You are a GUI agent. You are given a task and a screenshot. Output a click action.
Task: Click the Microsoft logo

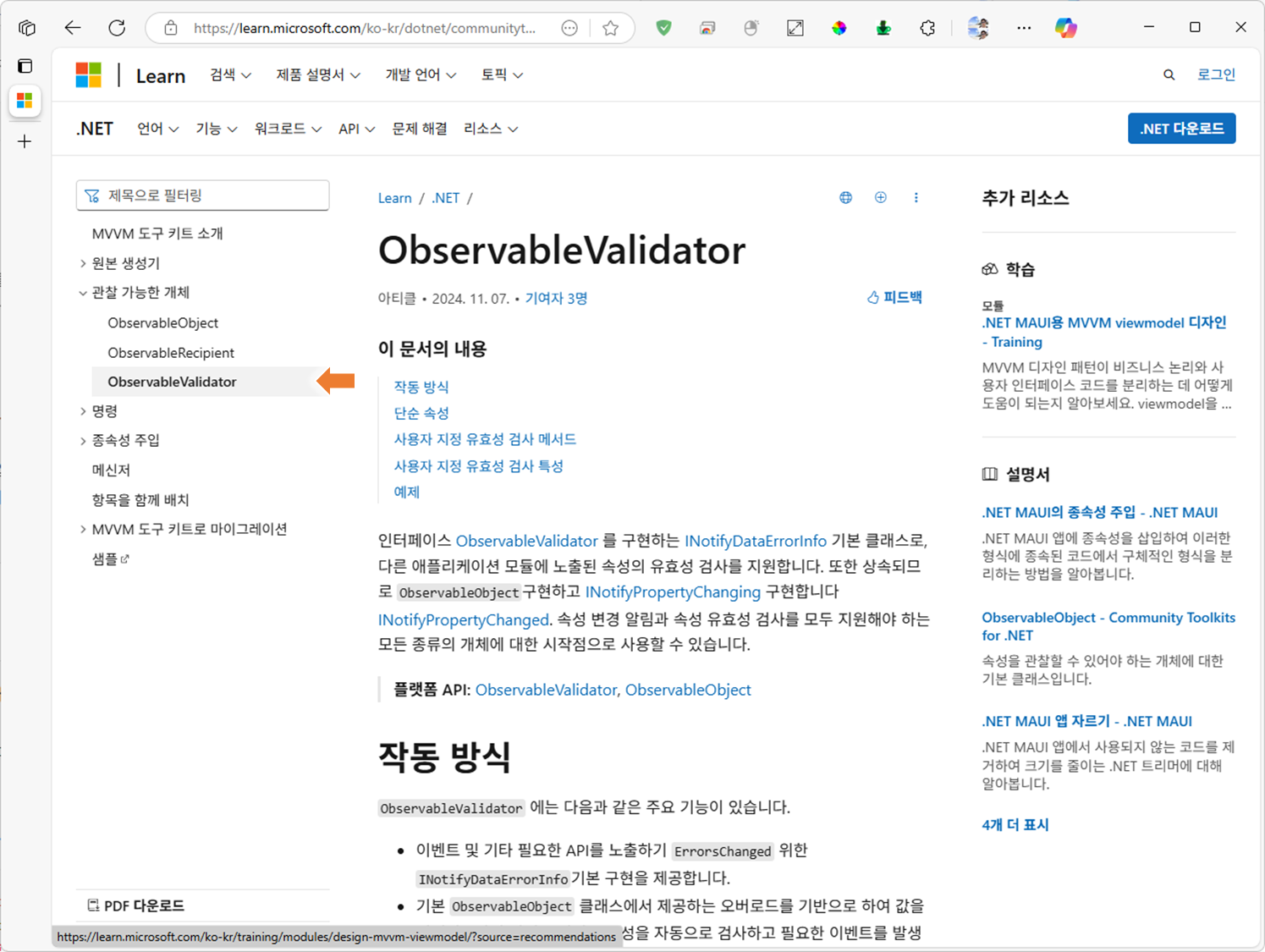pos(88,75)
